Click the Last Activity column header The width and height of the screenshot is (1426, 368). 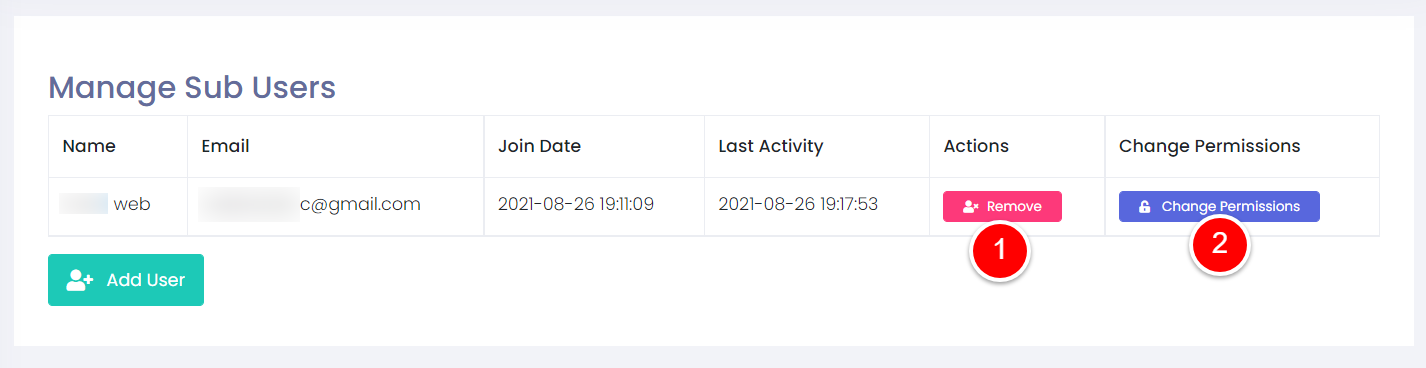[770, 146]
